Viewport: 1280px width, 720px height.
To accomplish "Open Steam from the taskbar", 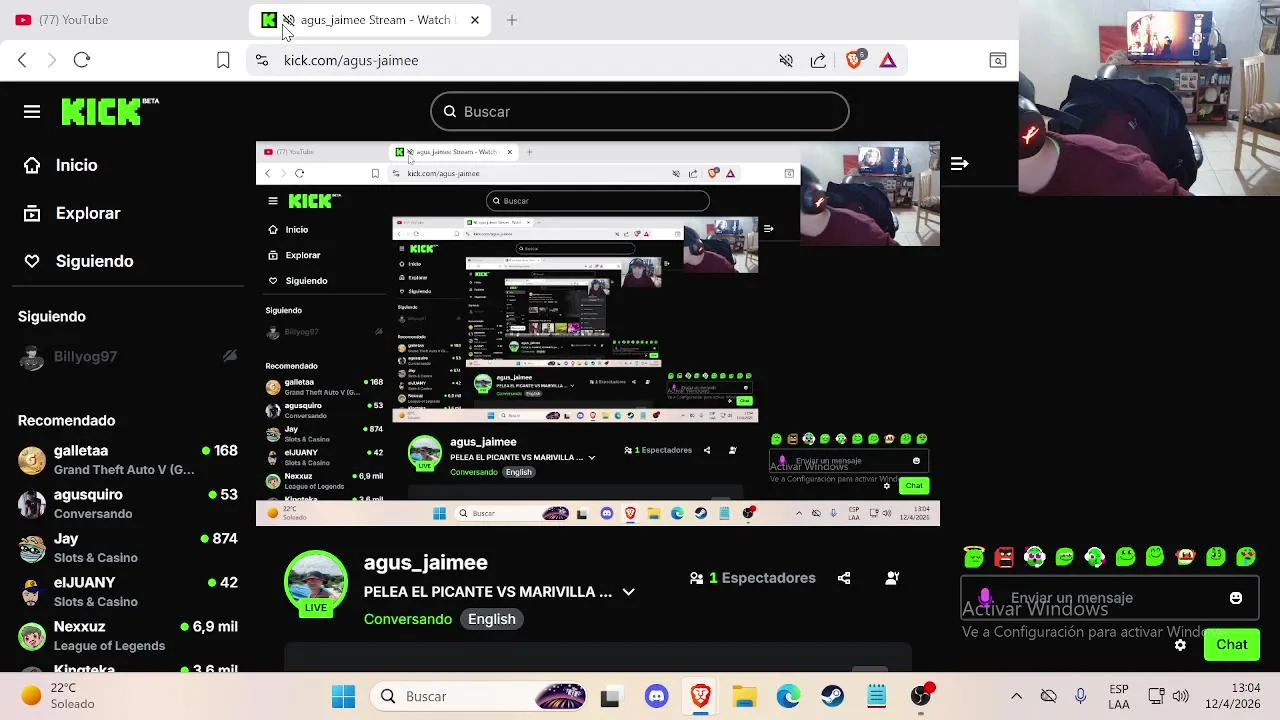I will click(x=832, y=696).
